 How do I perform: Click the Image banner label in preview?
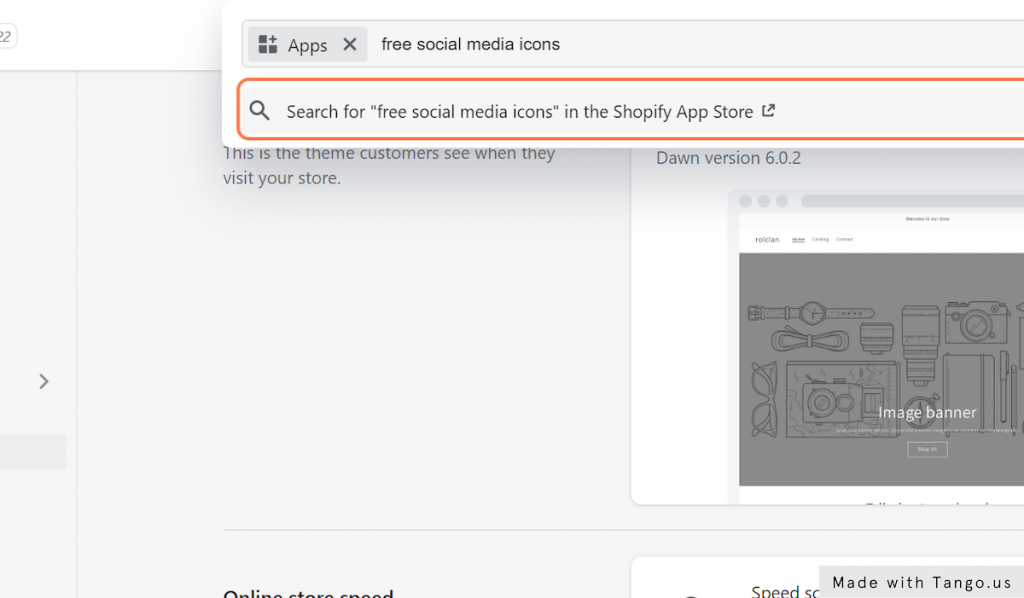pos(927,413)
